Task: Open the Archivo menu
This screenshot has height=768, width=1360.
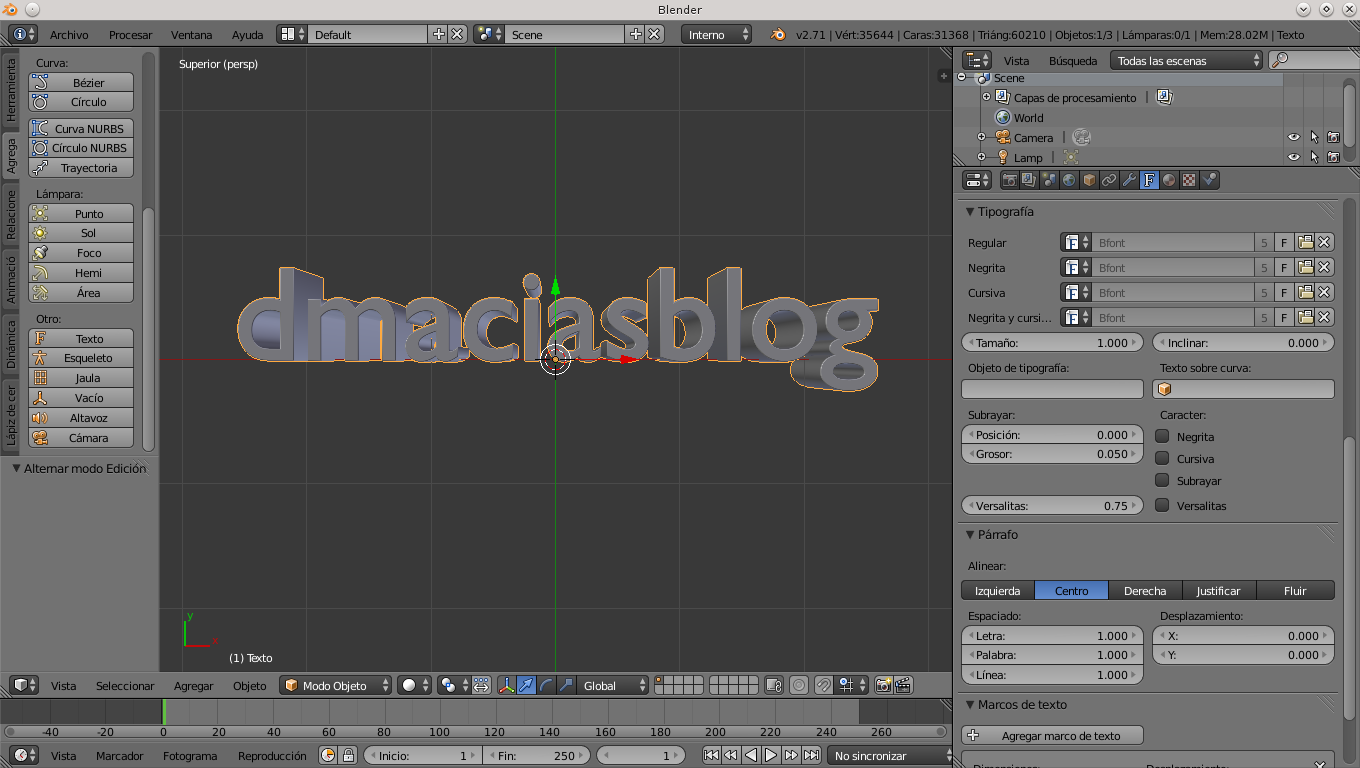Action: [x=69, y=34]
